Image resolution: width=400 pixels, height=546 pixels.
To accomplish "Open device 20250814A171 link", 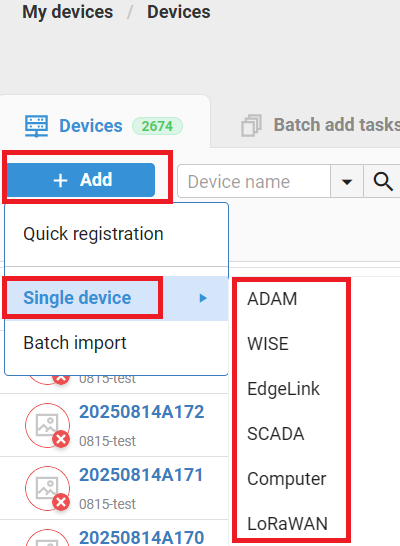I will click(x=141, y=475).
